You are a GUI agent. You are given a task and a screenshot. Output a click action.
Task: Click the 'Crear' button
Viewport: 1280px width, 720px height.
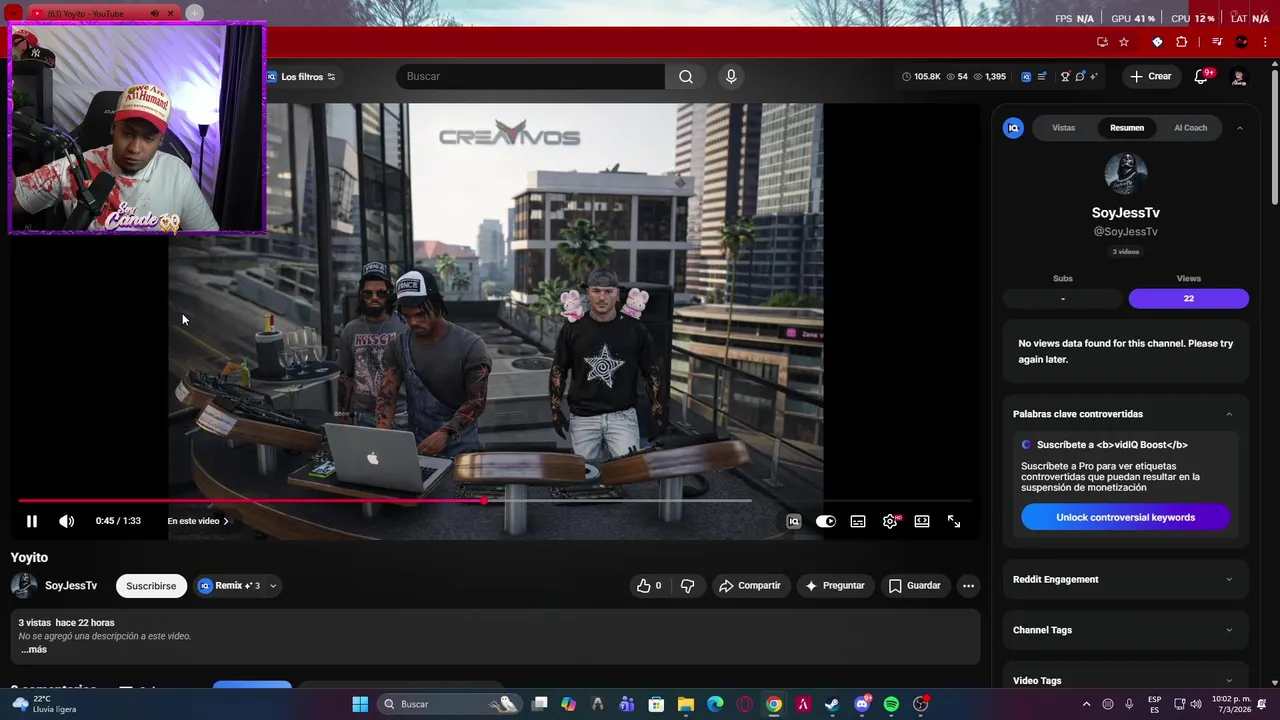tap(1150, 76)
